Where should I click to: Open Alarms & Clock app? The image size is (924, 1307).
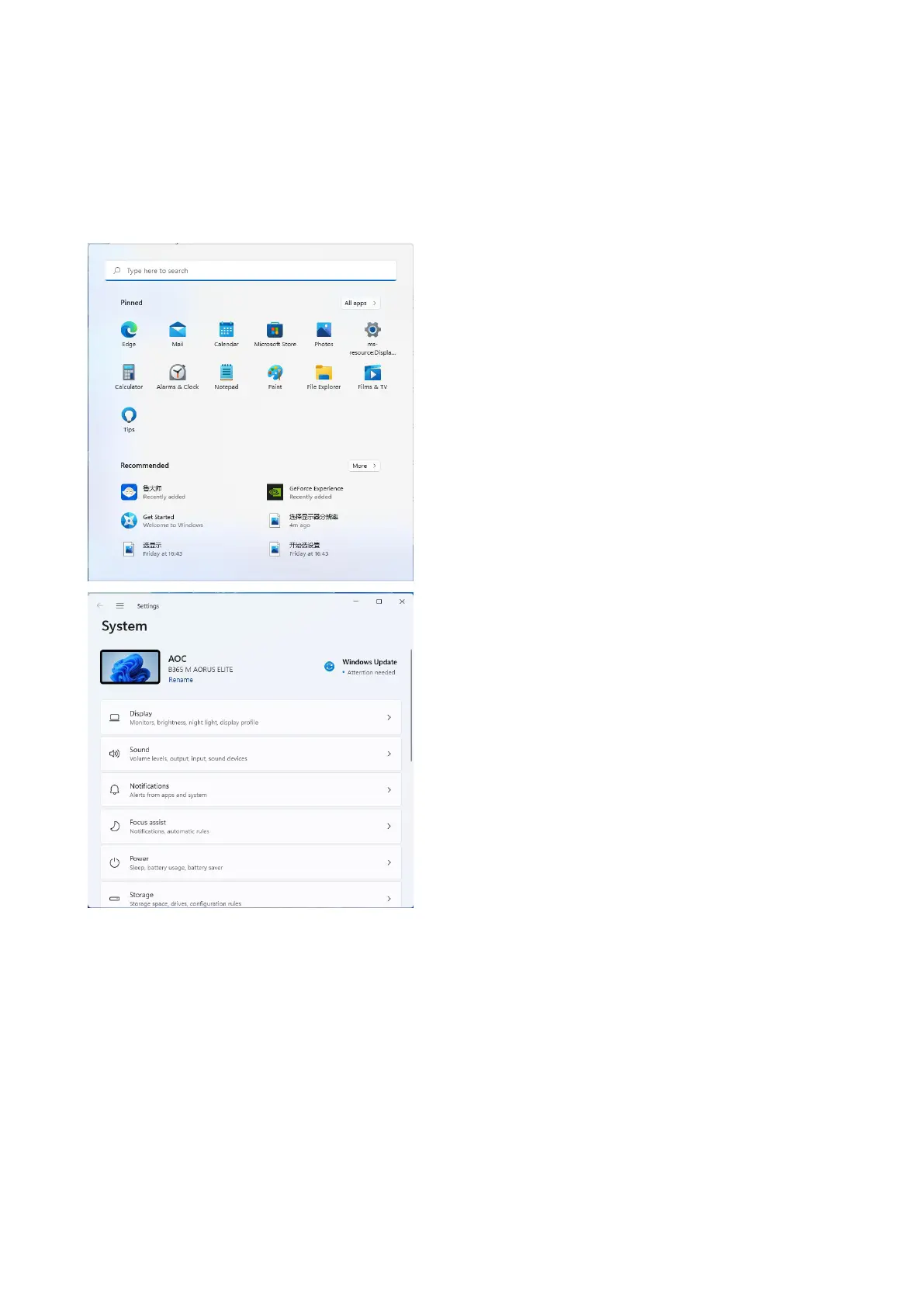(178, 373)
